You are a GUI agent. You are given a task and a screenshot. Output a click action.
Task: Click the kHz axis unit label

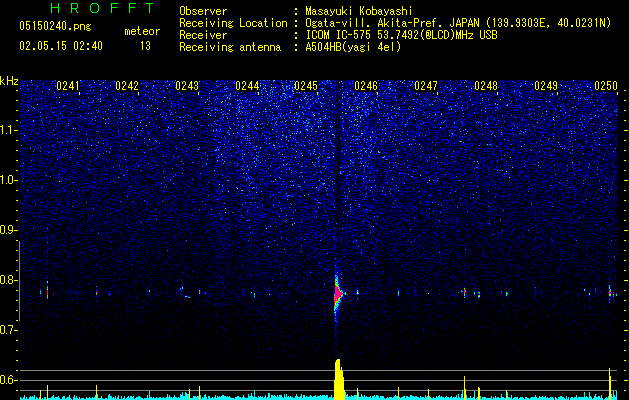9,81
